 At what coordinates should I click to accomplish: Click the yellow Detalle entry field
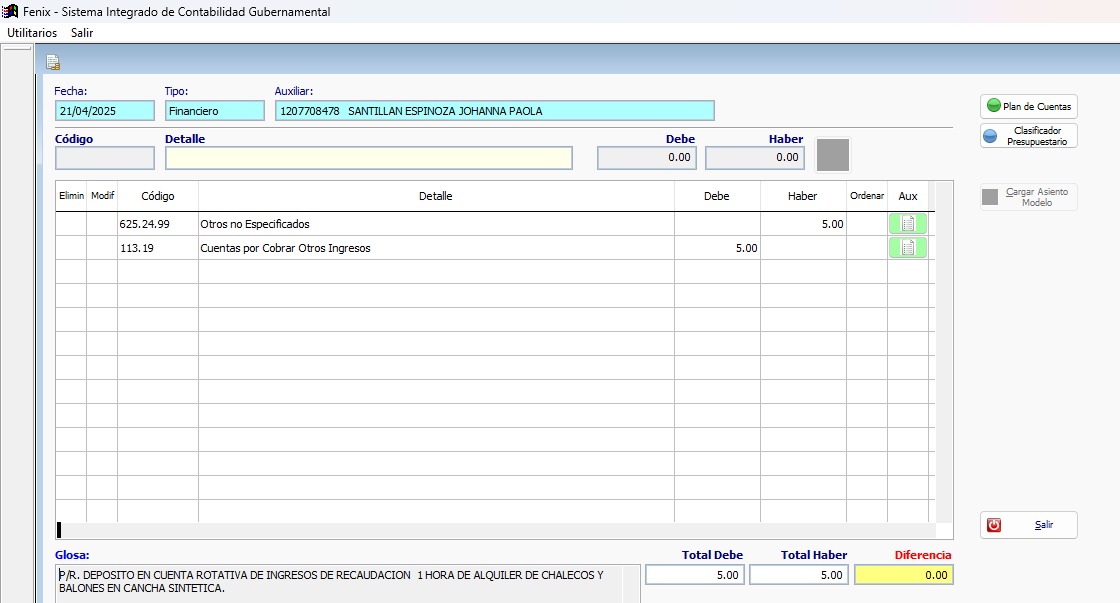(368, 158)
